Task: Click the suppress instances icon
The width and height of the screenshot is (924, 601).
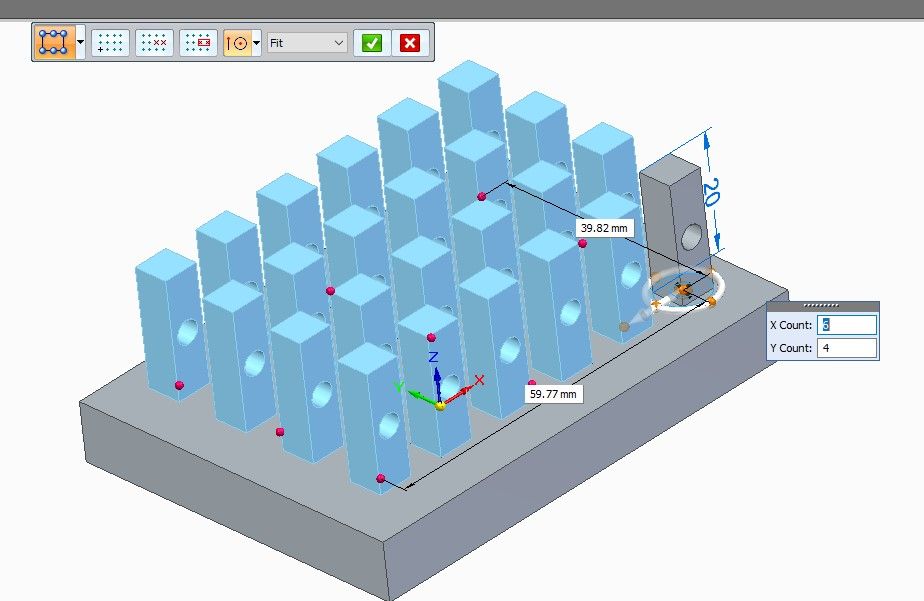Action: tap(154, 42)
